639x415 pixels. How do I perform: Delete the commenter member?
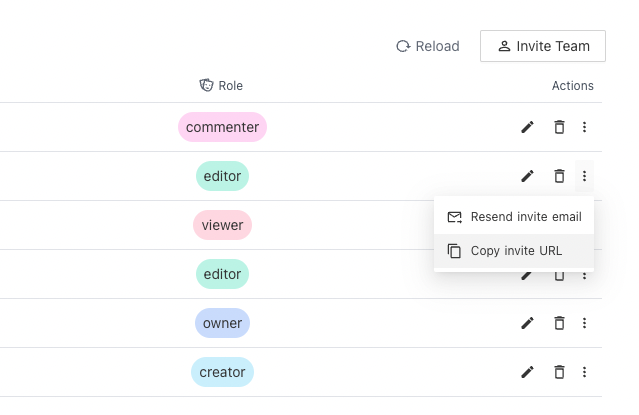click(559, 127)
